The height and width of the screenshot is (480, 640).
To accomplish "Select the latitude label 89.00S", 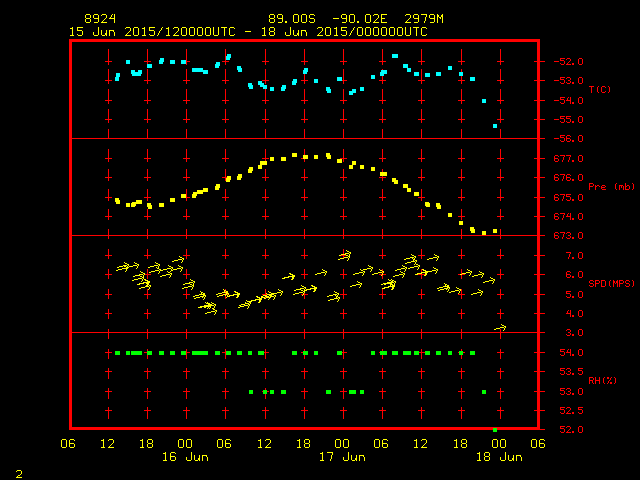I will click(291, 19).
